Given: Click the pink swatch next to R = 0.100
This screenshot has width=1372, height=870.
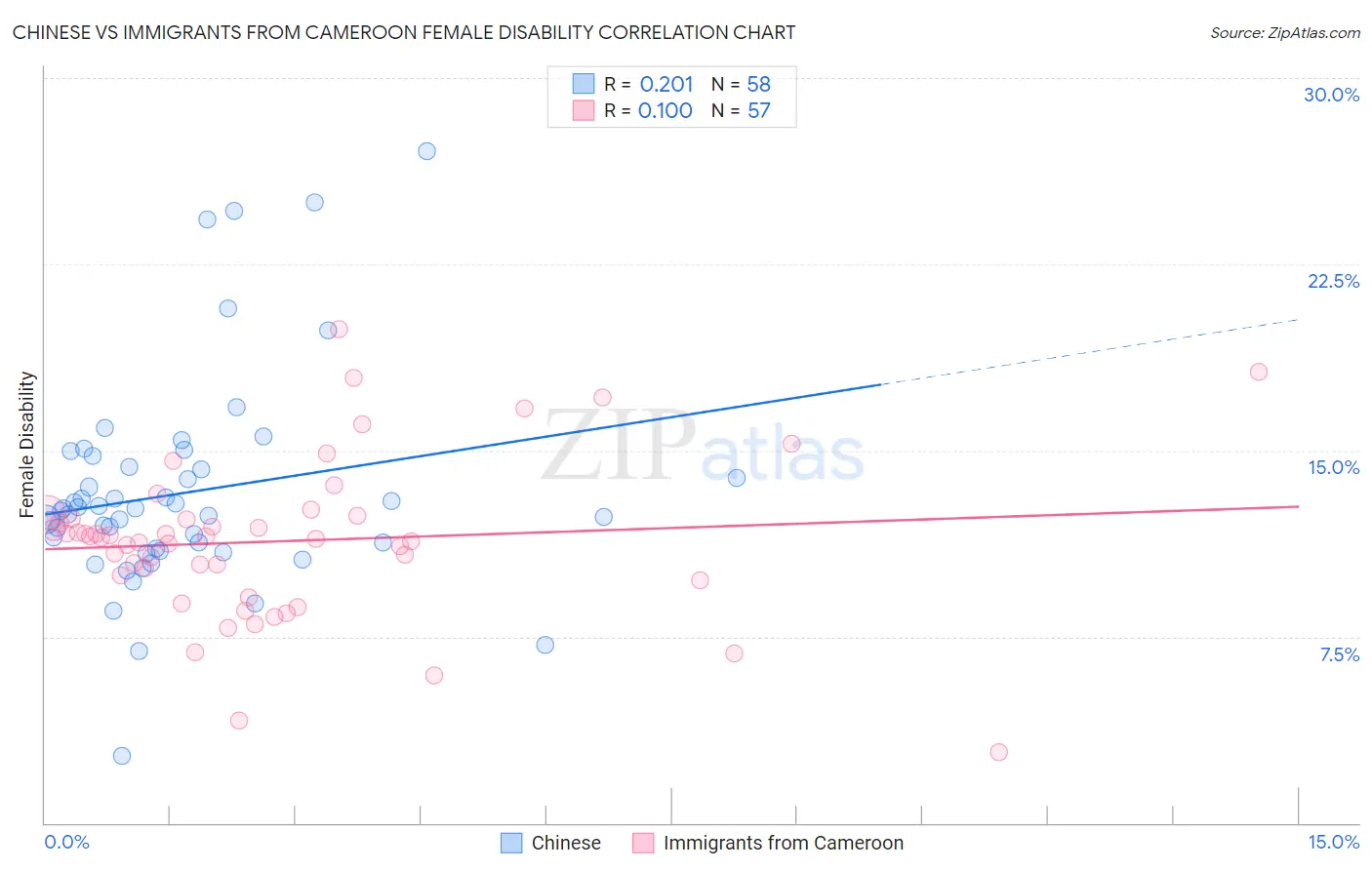Looking at the screenshot, I should point(584,110).
